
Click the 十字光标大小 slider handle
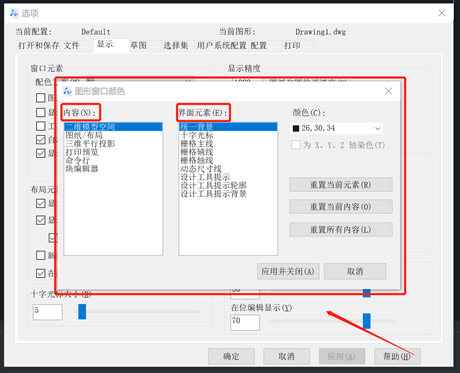point(82,311)
